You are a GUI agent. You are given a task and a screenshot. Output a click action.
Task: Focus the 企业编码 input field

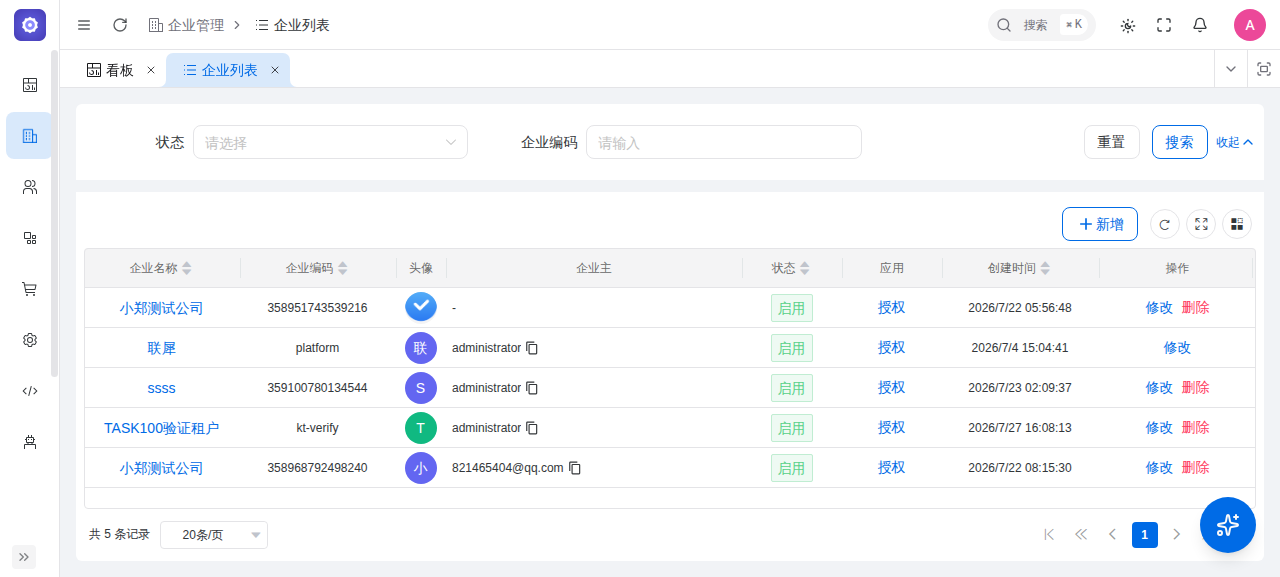724,142
